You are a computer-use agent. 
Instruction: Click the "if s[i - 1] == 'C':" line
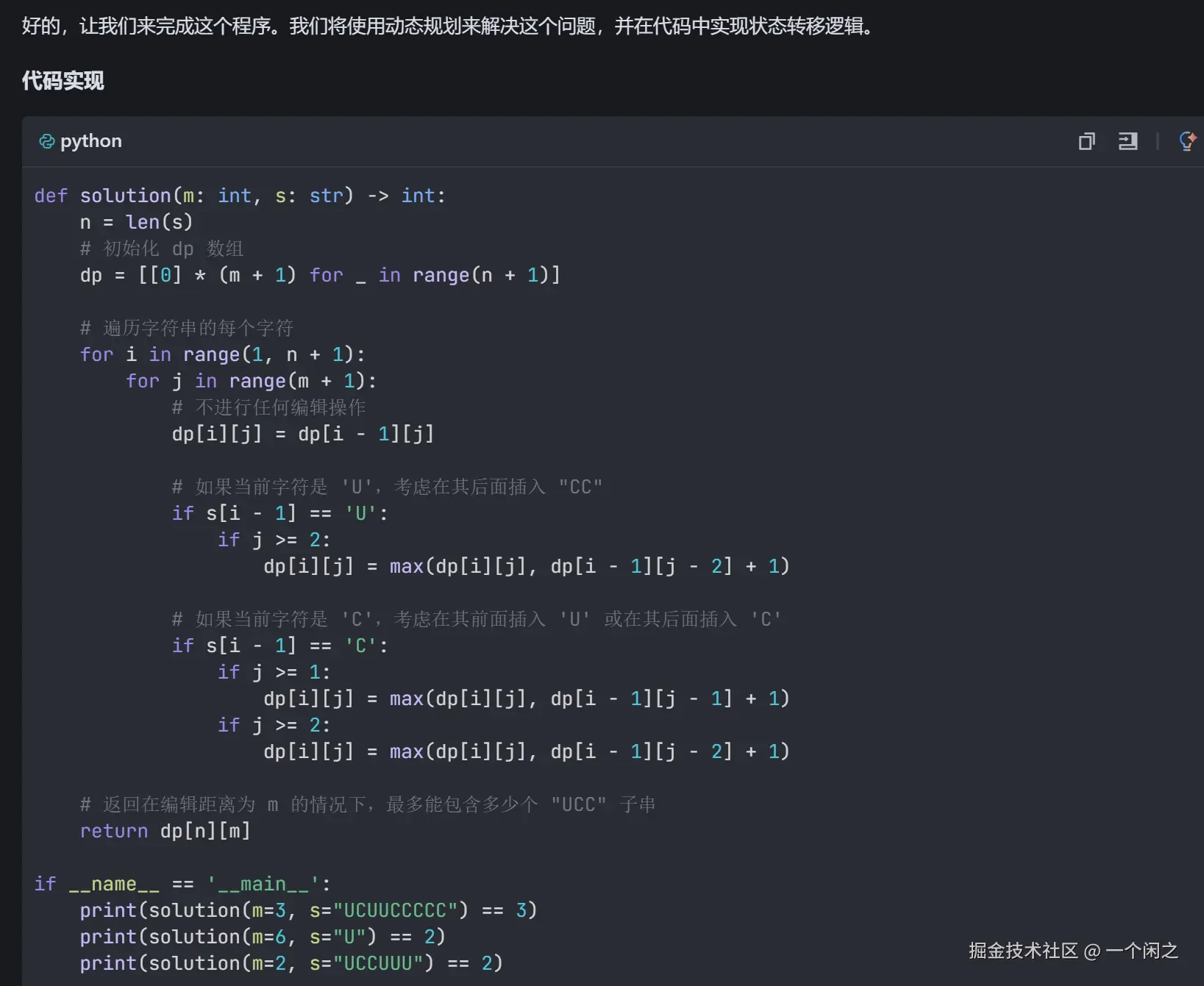point(279,646)
